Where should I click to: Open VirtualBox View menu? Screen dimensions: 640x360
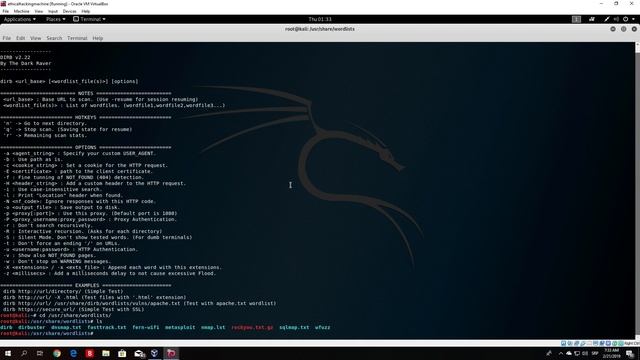[x=39, y=11]
